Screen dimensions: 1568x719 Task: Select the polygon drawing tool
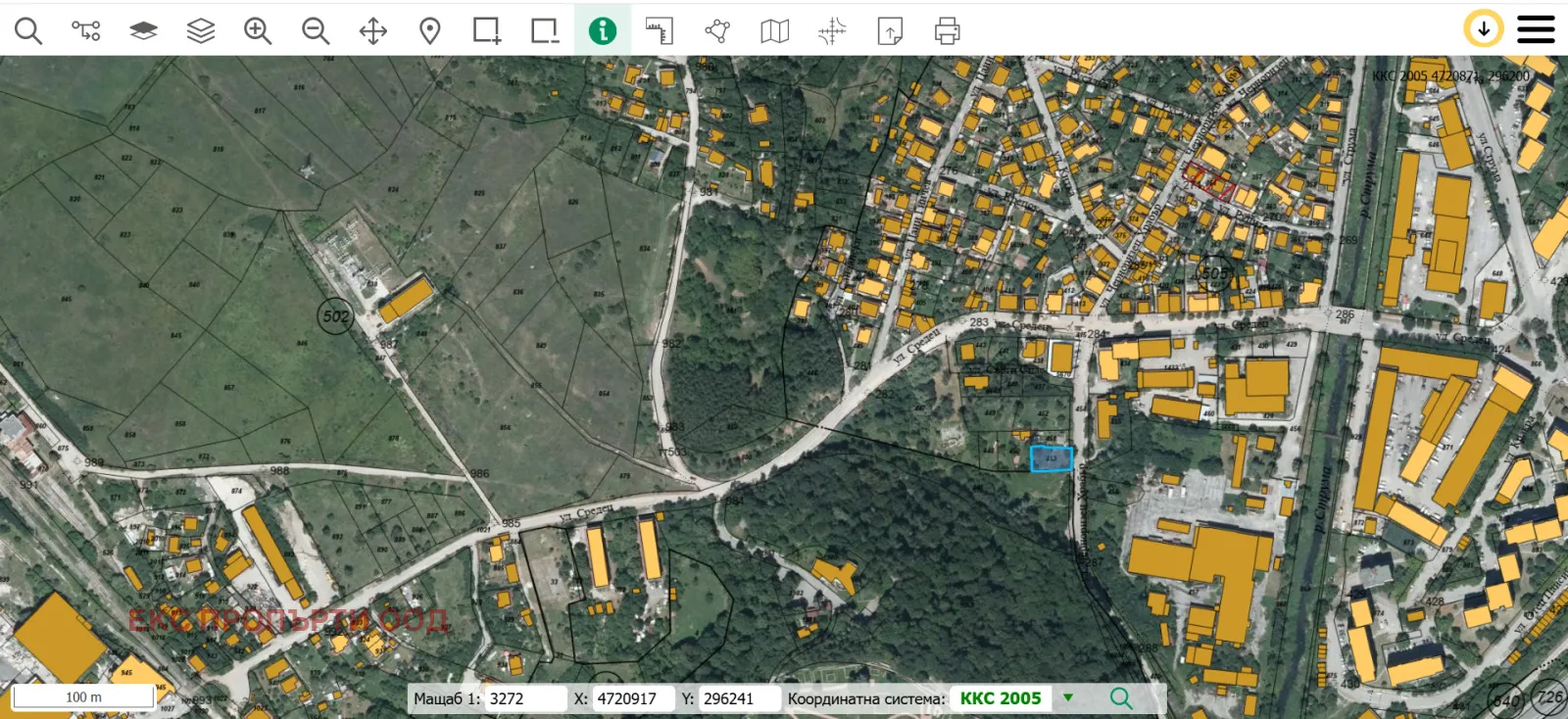717,31
